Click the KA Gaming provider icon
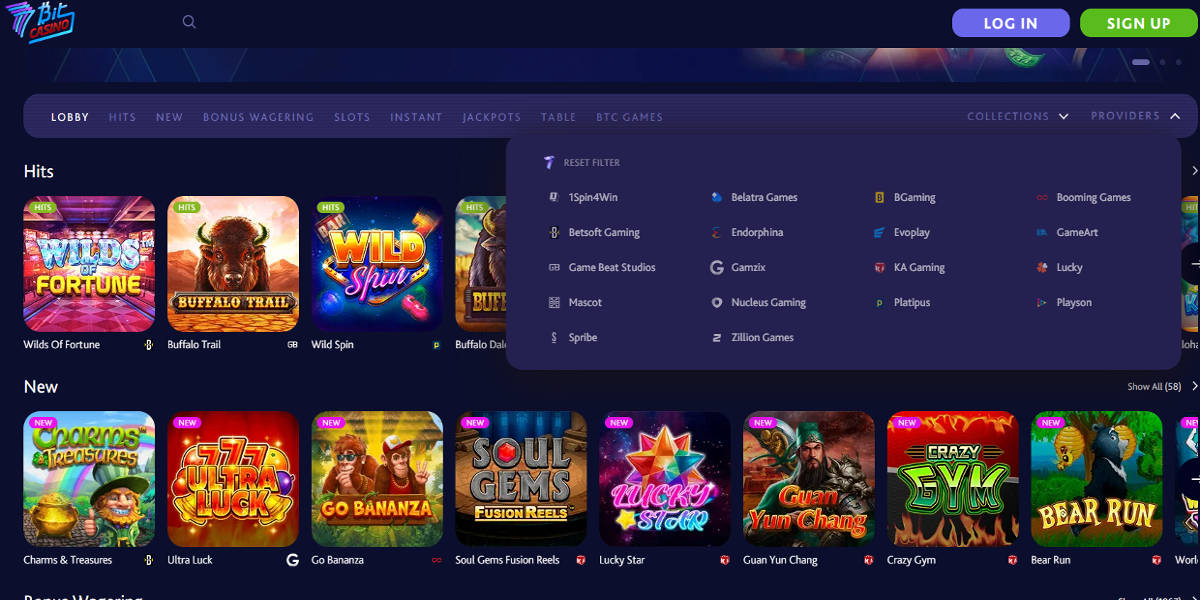 coord(879,268)
